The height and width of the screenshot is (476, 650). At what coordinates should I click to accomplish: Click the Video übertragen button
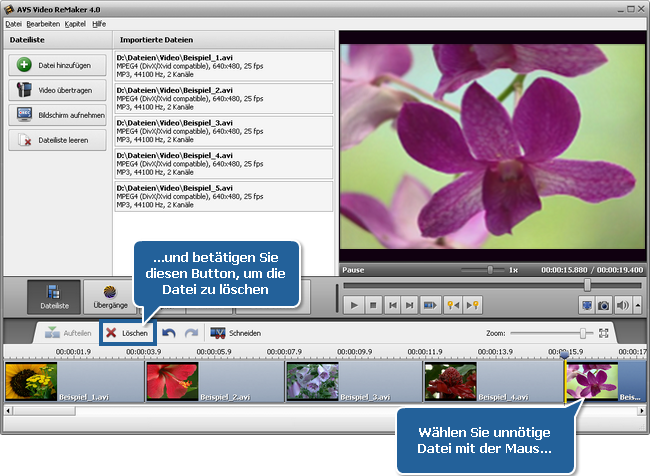(x=57, y=90)
